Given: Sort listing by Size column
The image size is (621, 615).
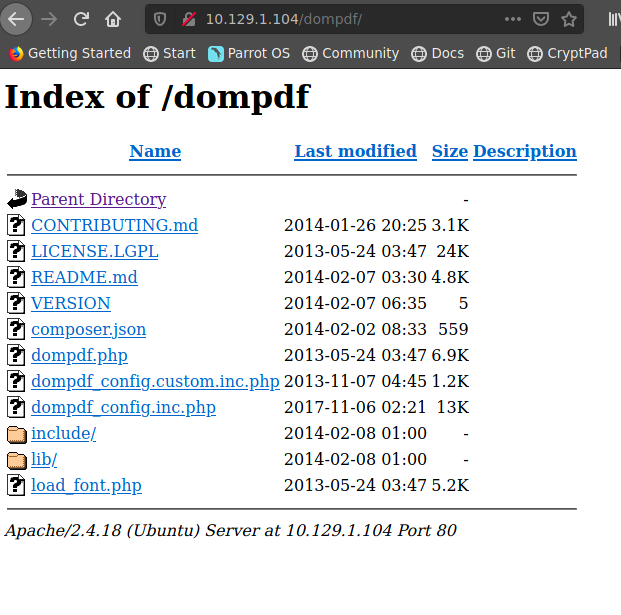Looking at the screenshot, I should tap(450, 151).
